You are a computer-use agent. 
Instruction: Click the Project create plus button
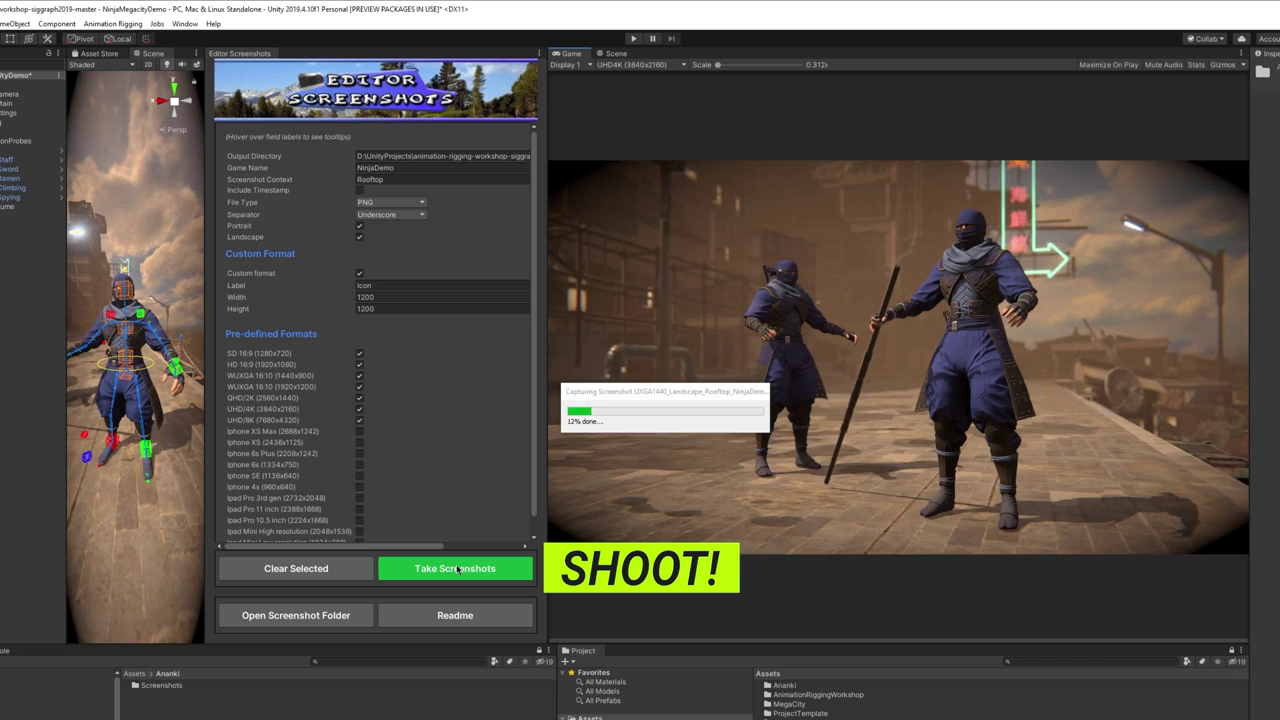click(566, 661)
